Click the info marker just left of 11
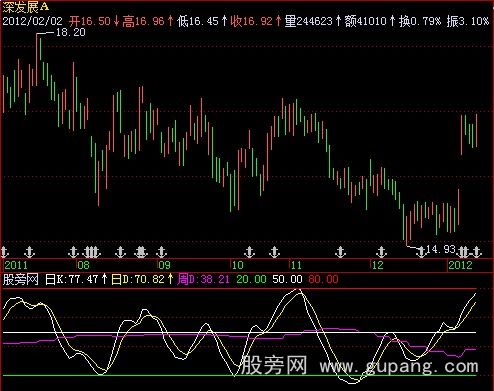The image size is (494, 391). (274, 252)
